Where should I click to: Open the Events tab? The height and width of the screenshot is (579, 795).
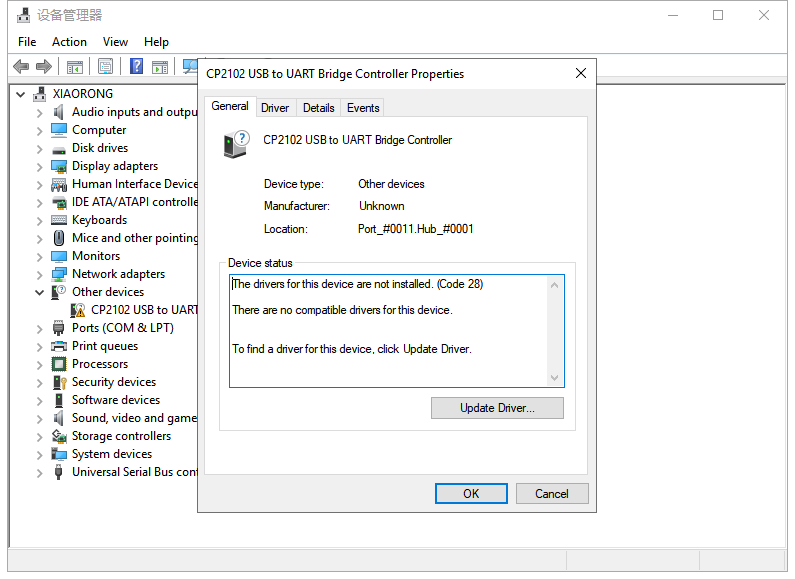[363, 108]
